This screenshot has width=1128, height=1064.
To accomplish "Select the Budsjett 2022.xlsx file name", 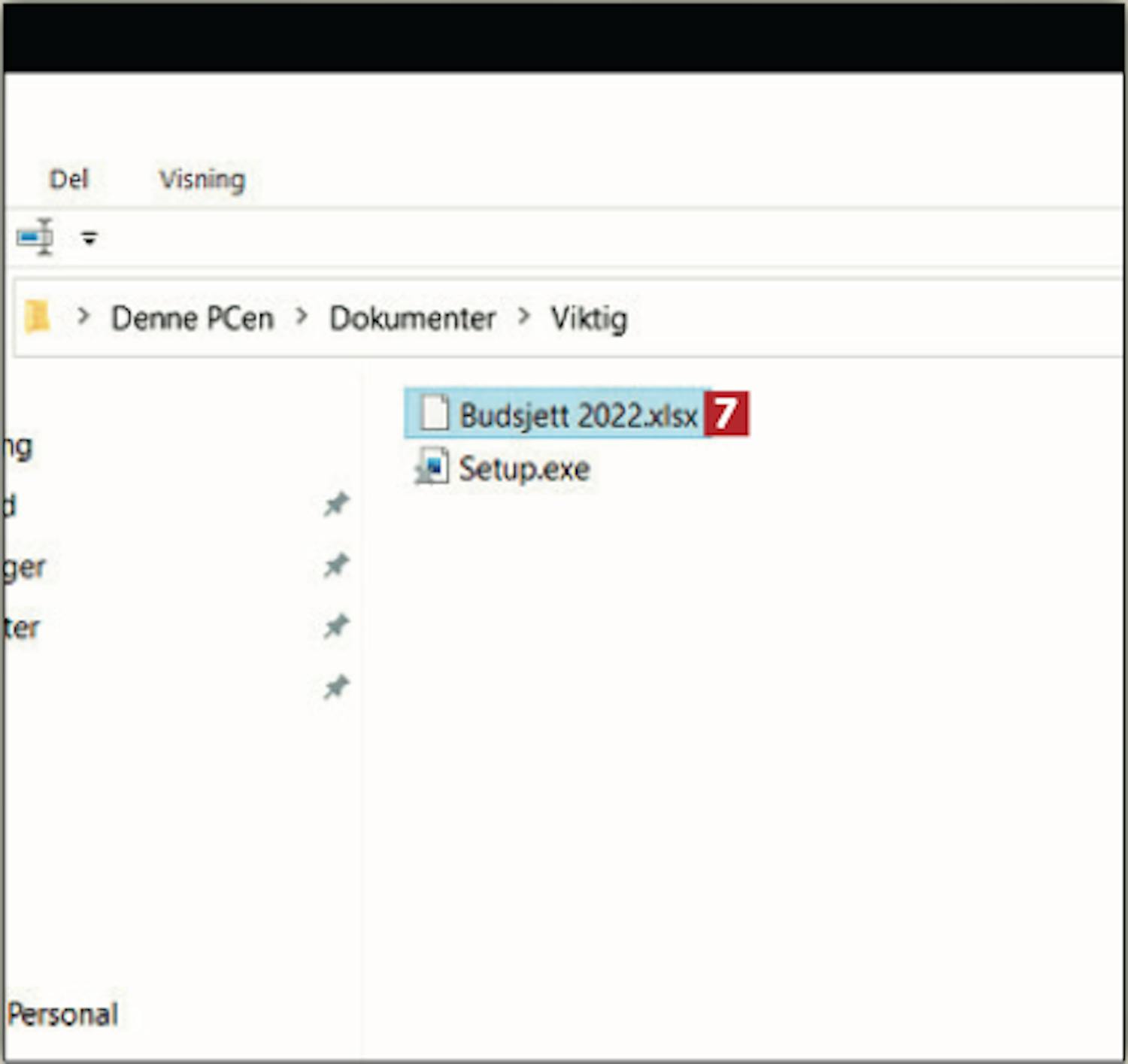I will point(578,415).
